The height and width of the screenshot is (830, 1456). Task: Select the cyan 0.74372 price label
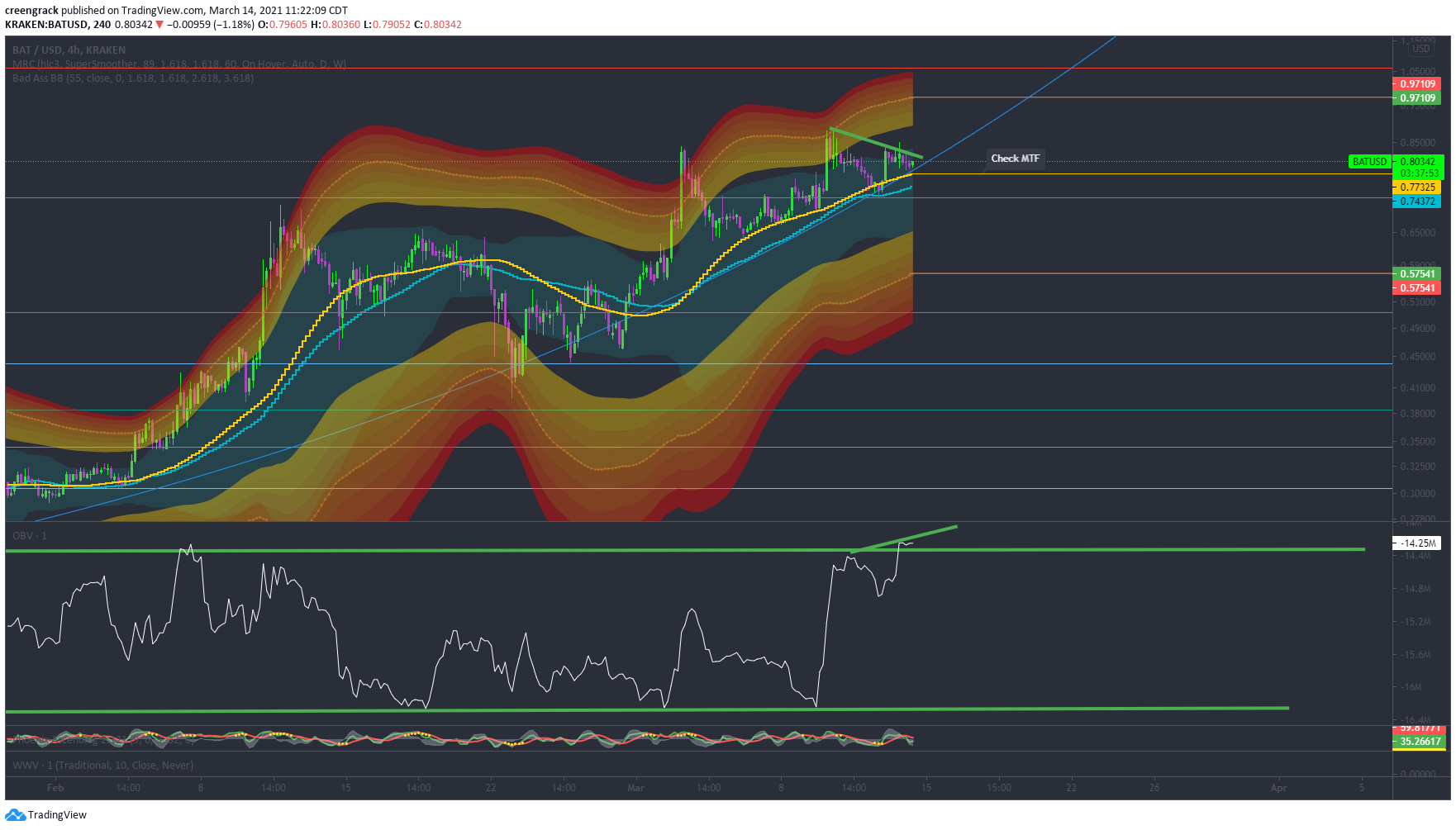(1417, 202)
